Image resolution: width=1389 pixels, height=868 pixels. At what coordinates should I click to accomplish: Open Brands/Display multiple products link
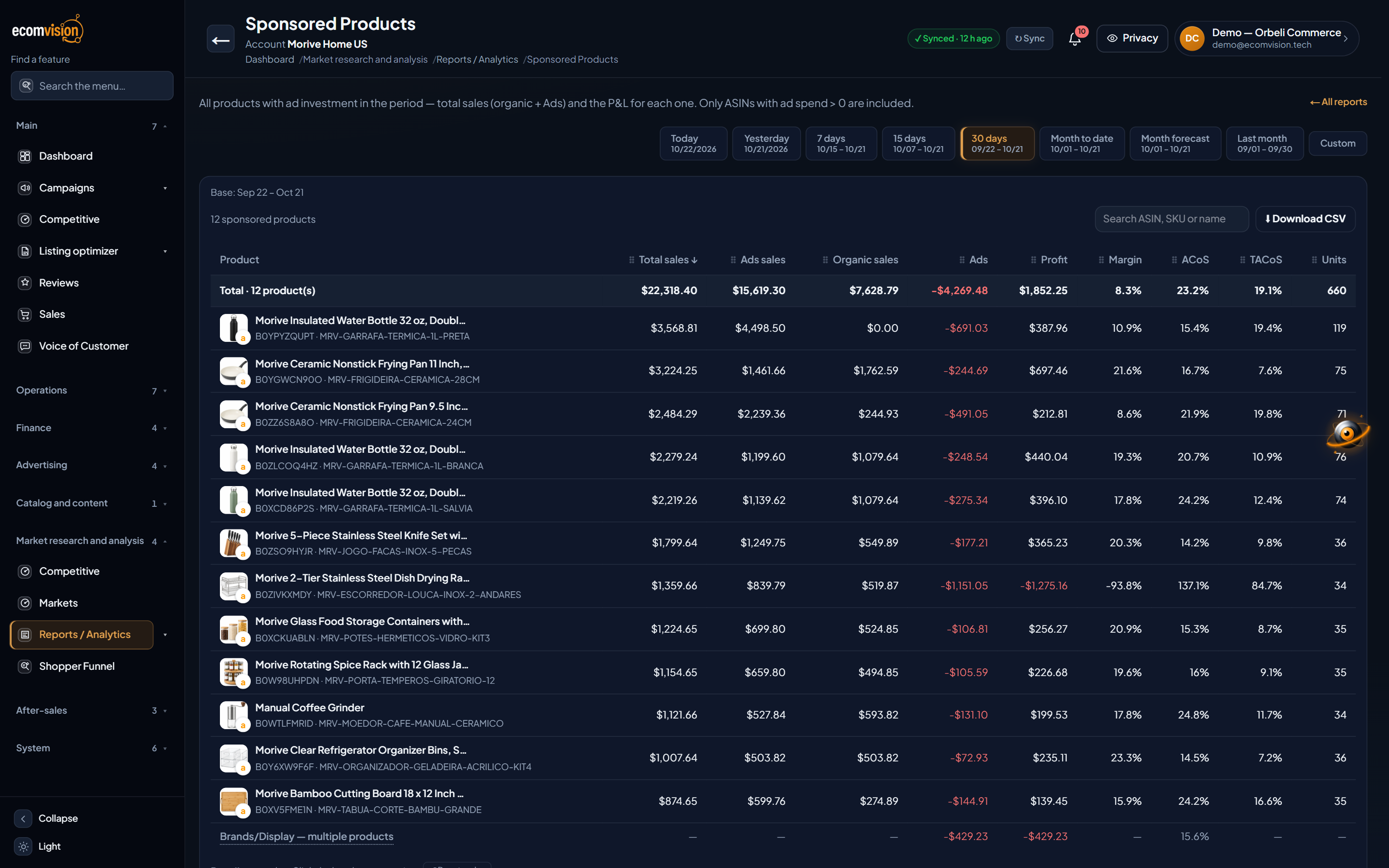[307, 837]
